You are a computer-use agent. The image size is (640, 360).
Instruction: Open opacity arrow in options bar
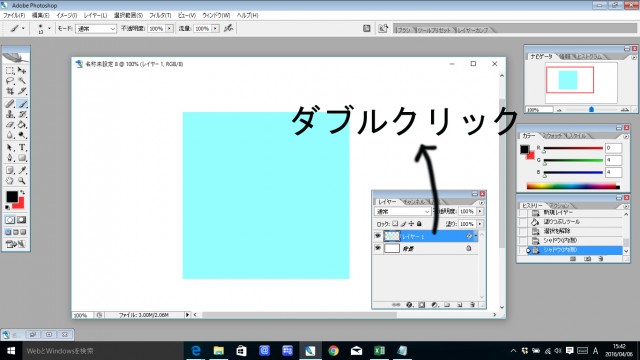click(x=169, y=29)
